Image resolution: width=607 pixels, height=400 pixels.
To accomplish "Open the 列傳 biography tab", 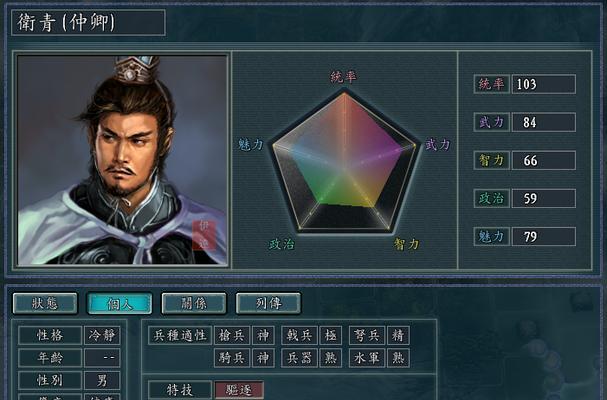I will tap(268, 303).
